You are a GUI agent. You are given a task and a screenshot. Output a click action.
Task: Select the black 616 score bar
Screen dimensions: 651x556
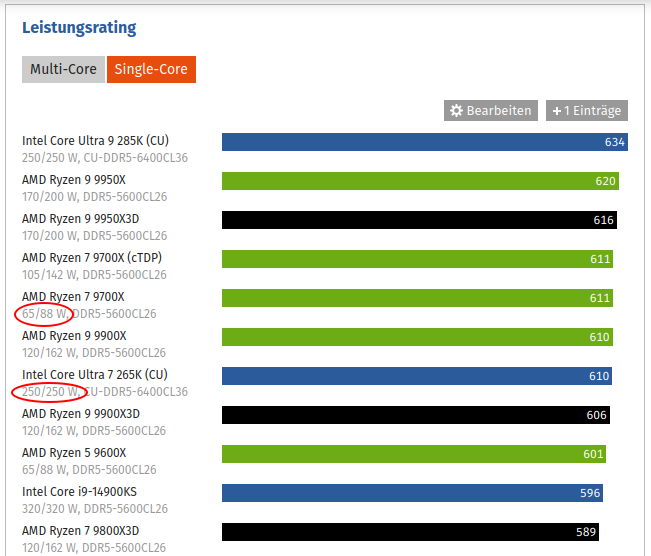(x=419, y=220)
